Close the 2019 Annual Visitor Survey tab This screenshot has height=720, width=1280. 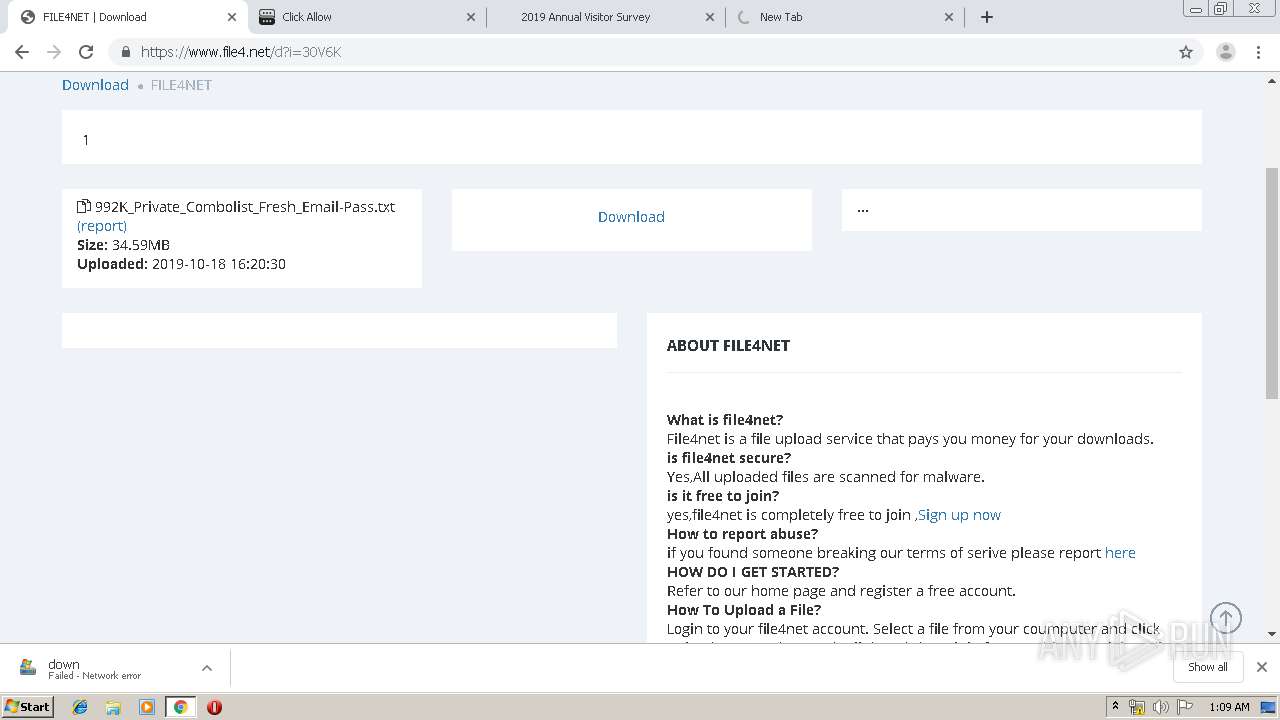pyautogui.click(x=710, y=17)
